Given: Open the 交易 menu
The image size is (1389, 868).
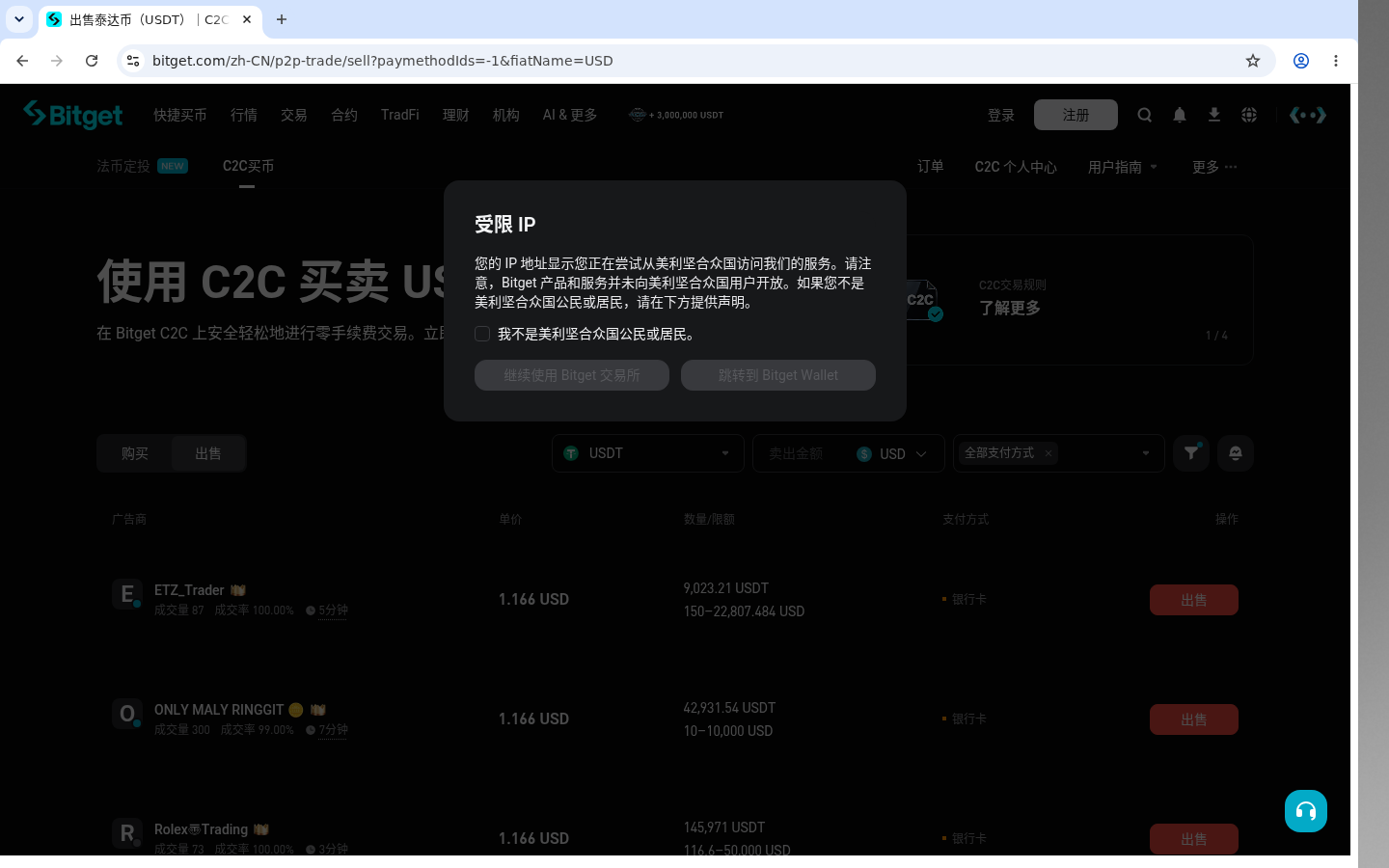Looking at the screenshot, I should [294, 115].
